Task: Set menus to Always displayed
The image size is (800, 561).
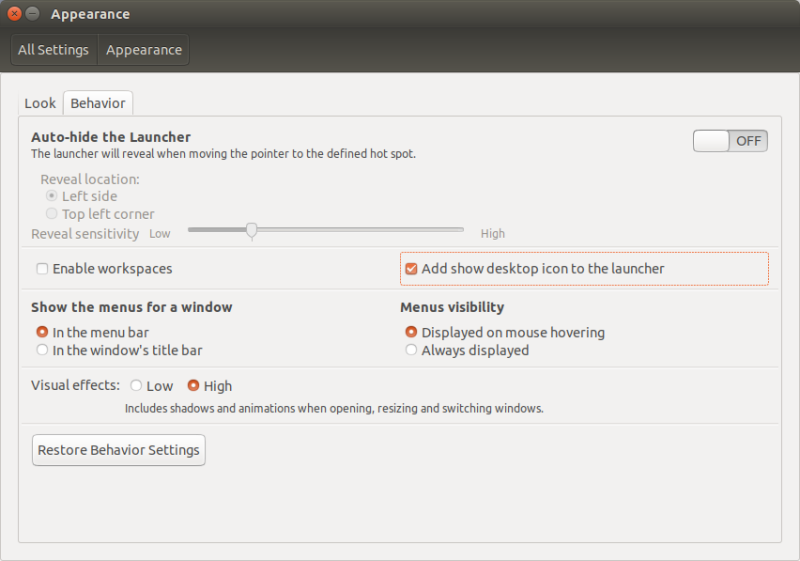Action: (x=411, y=350)
